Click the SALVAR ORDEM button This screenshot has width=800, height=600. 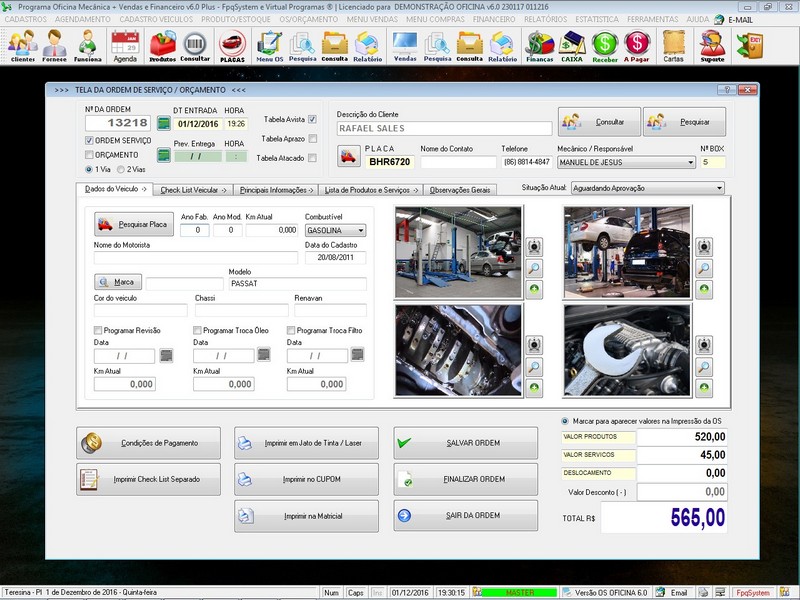point(466,443)
